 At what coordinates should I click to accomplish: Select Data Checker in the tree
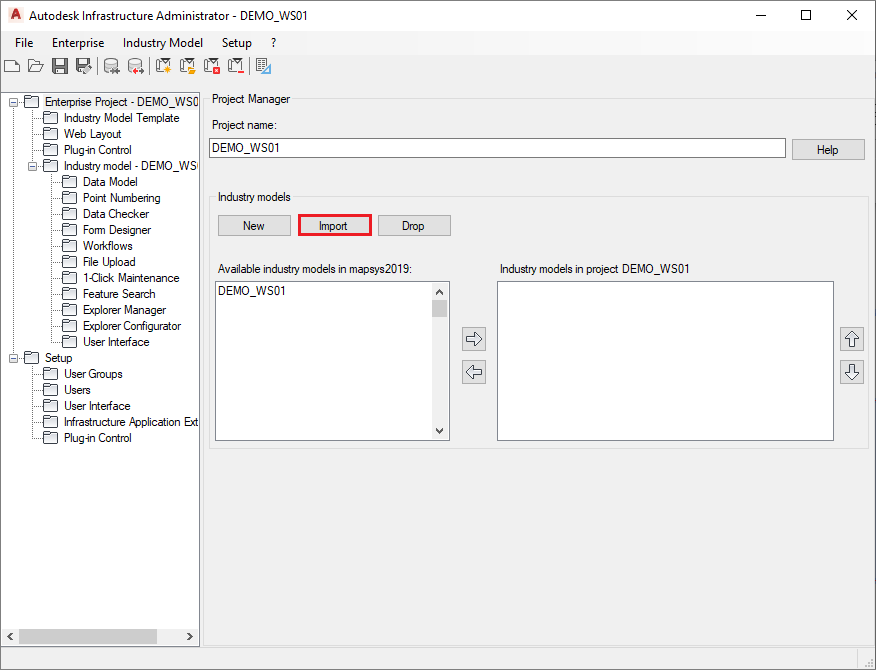116,214
